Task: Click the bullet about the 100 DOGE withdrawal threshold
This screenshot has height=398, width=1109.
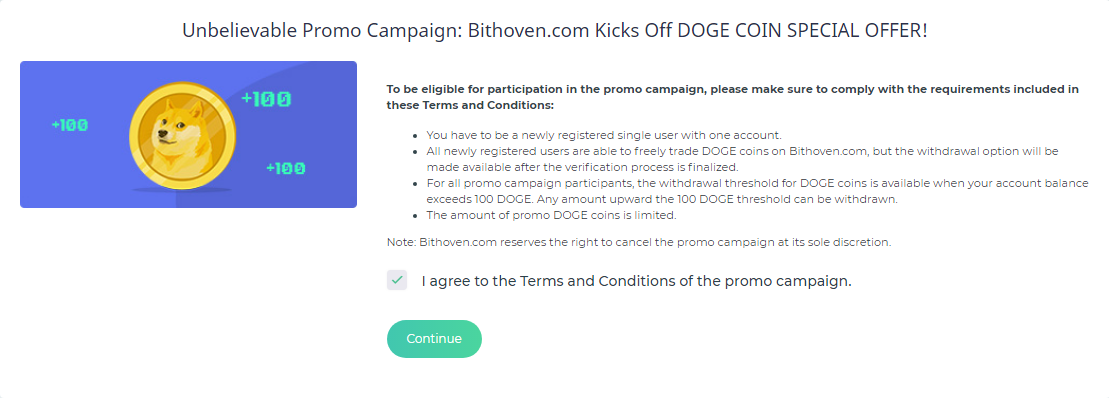Action: [x=757, y=191]
